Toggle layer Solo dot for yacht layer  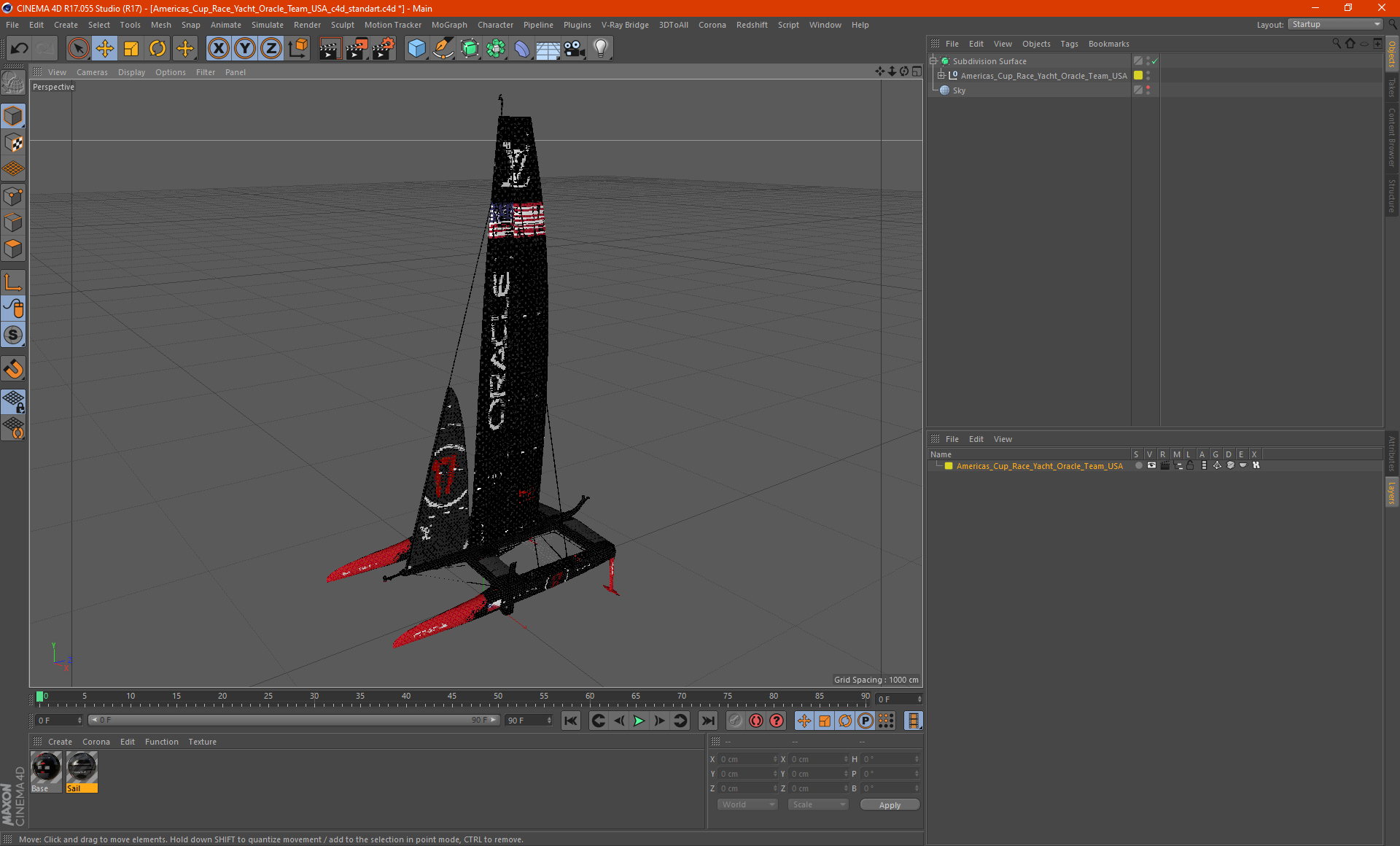coord(1138,465)
